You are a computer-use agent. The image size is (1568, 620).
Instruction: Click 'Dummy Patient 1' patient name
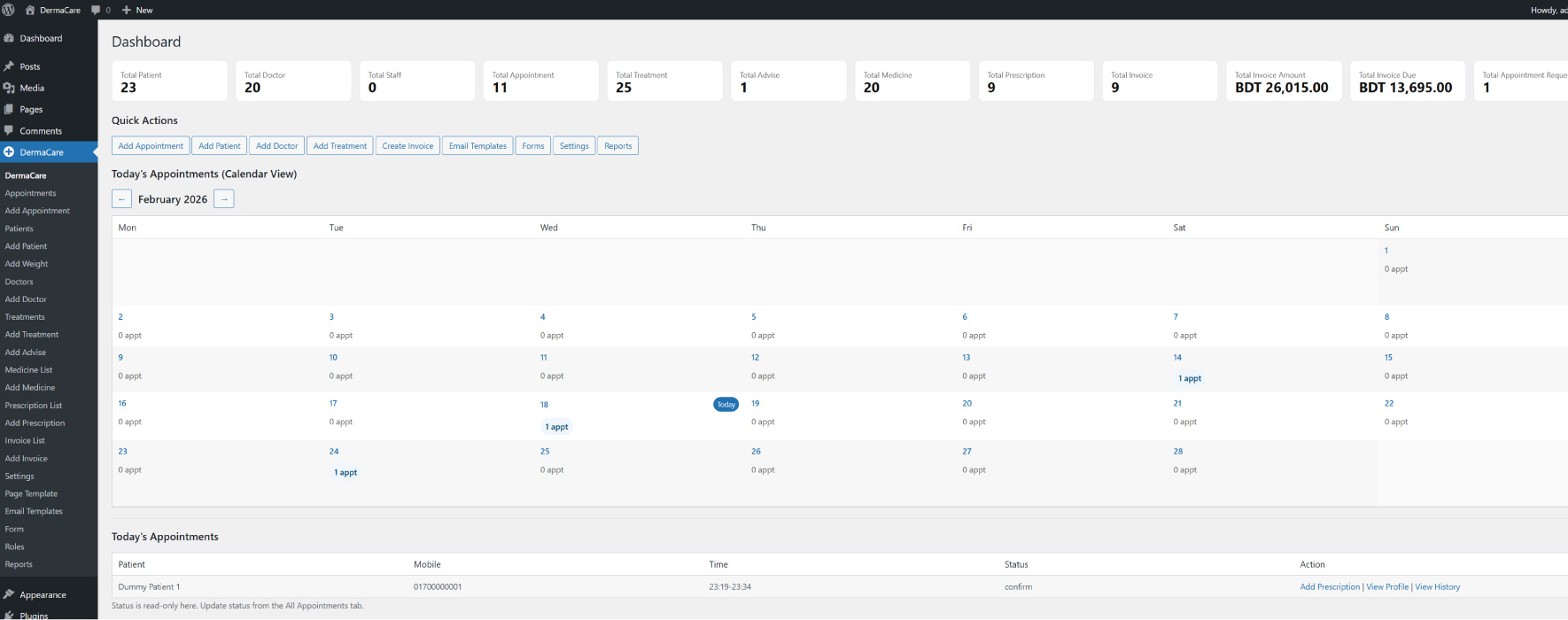coord(149,587)
